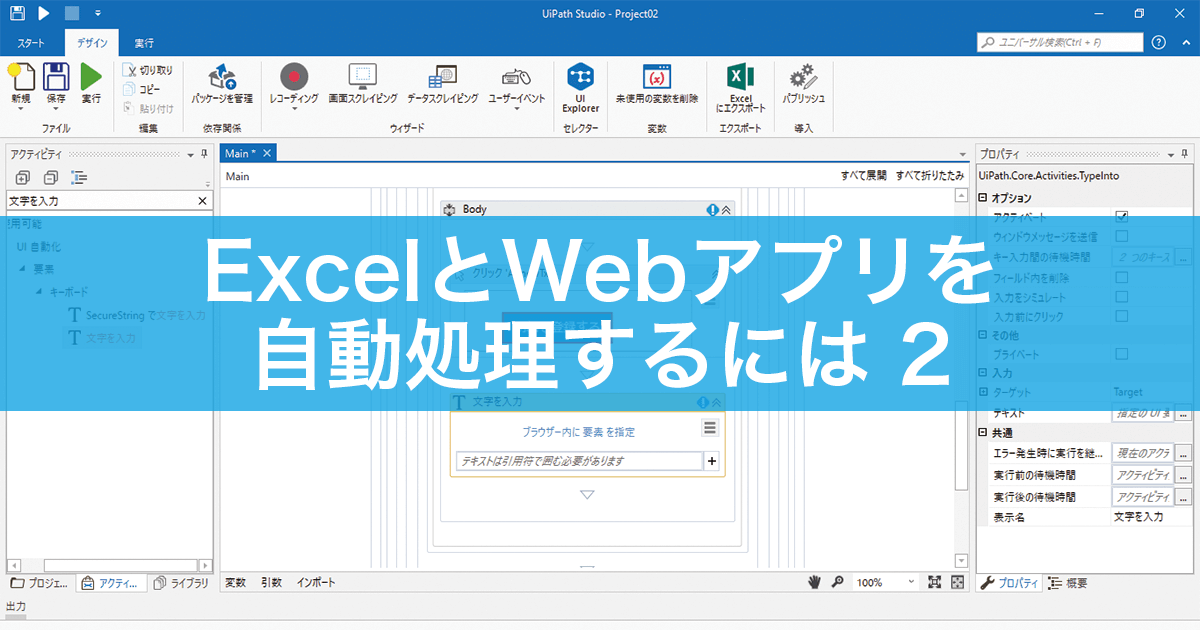
Task: Collapse the Body container chevron
Action: coord(727,210)
